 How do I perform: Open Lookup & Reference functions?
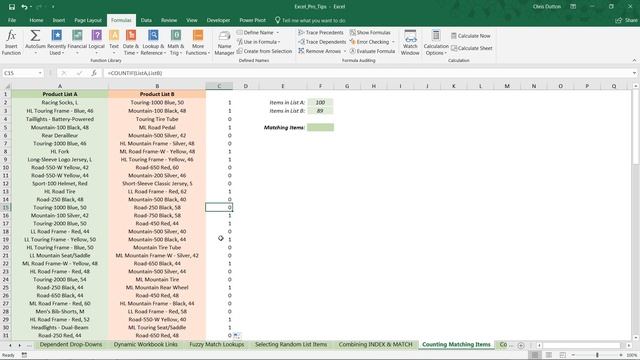point(153,42)
